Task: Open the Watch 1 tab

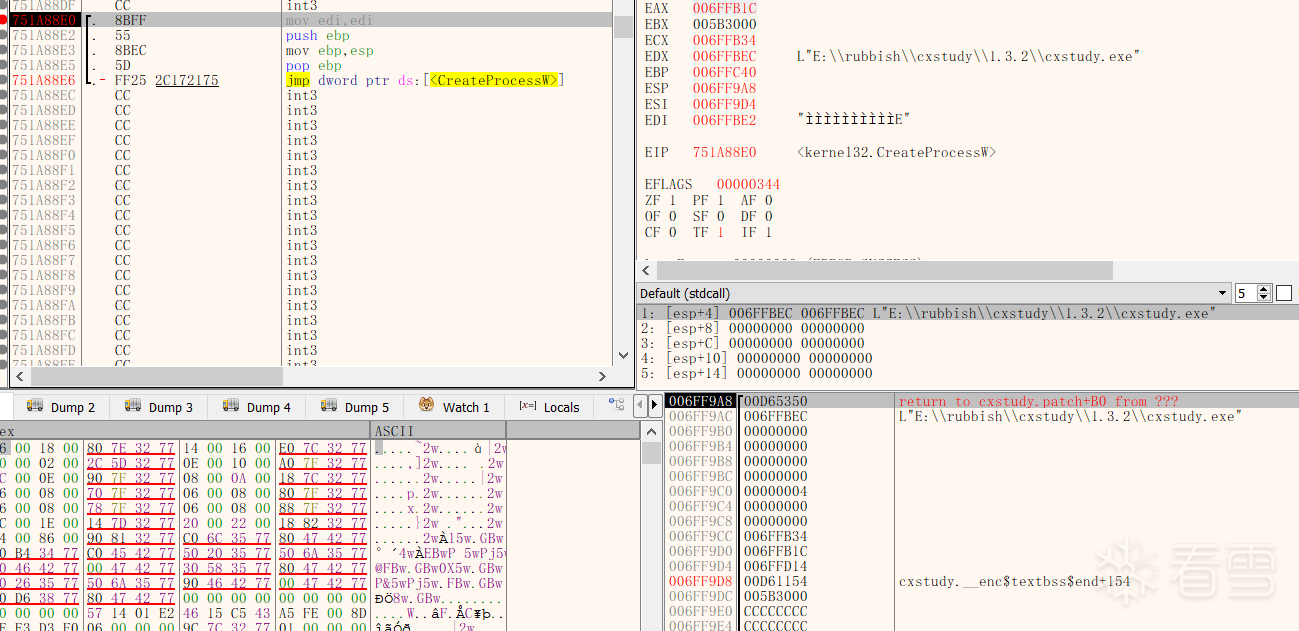Action: (x=454, y=407)
